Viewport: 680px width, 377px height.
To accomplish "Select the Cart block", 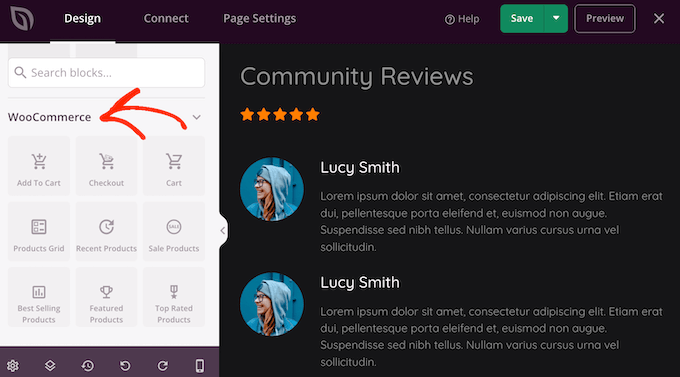I will point(174,166).
